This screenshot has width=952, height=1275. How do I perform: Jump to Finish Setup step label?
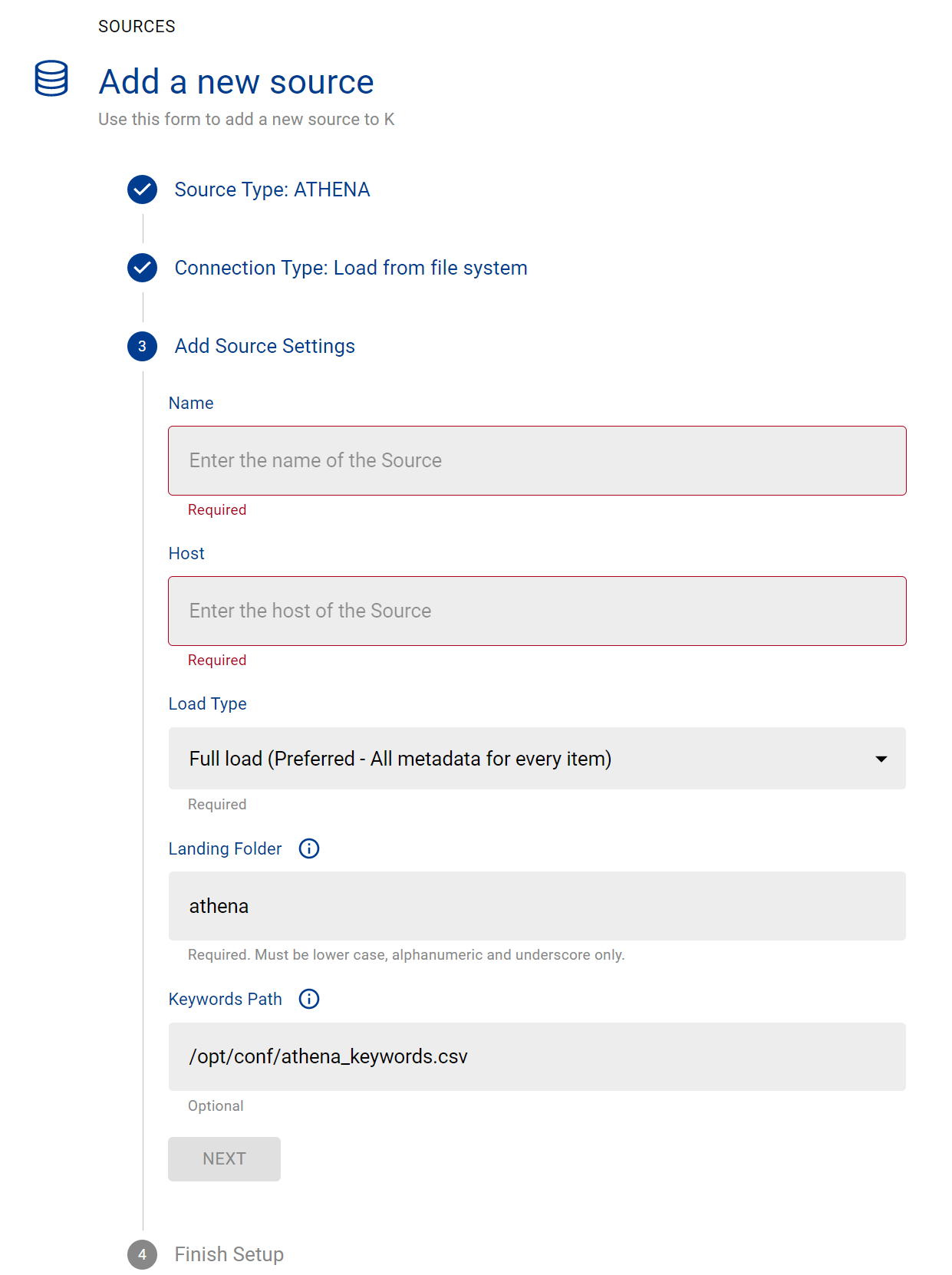(x=229, y=1254)
